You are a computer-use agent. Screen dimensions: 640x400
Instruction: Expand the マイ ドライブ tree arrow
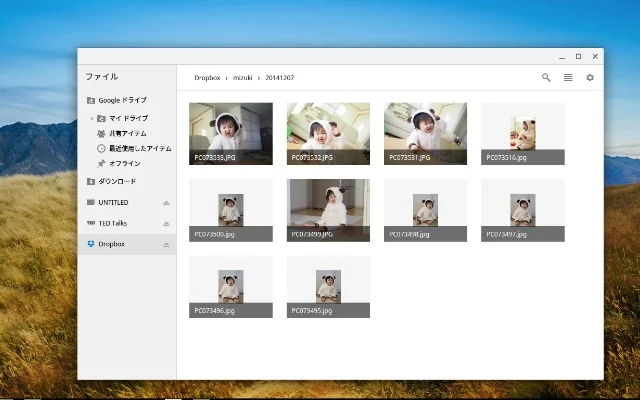(x=91, y=119)
